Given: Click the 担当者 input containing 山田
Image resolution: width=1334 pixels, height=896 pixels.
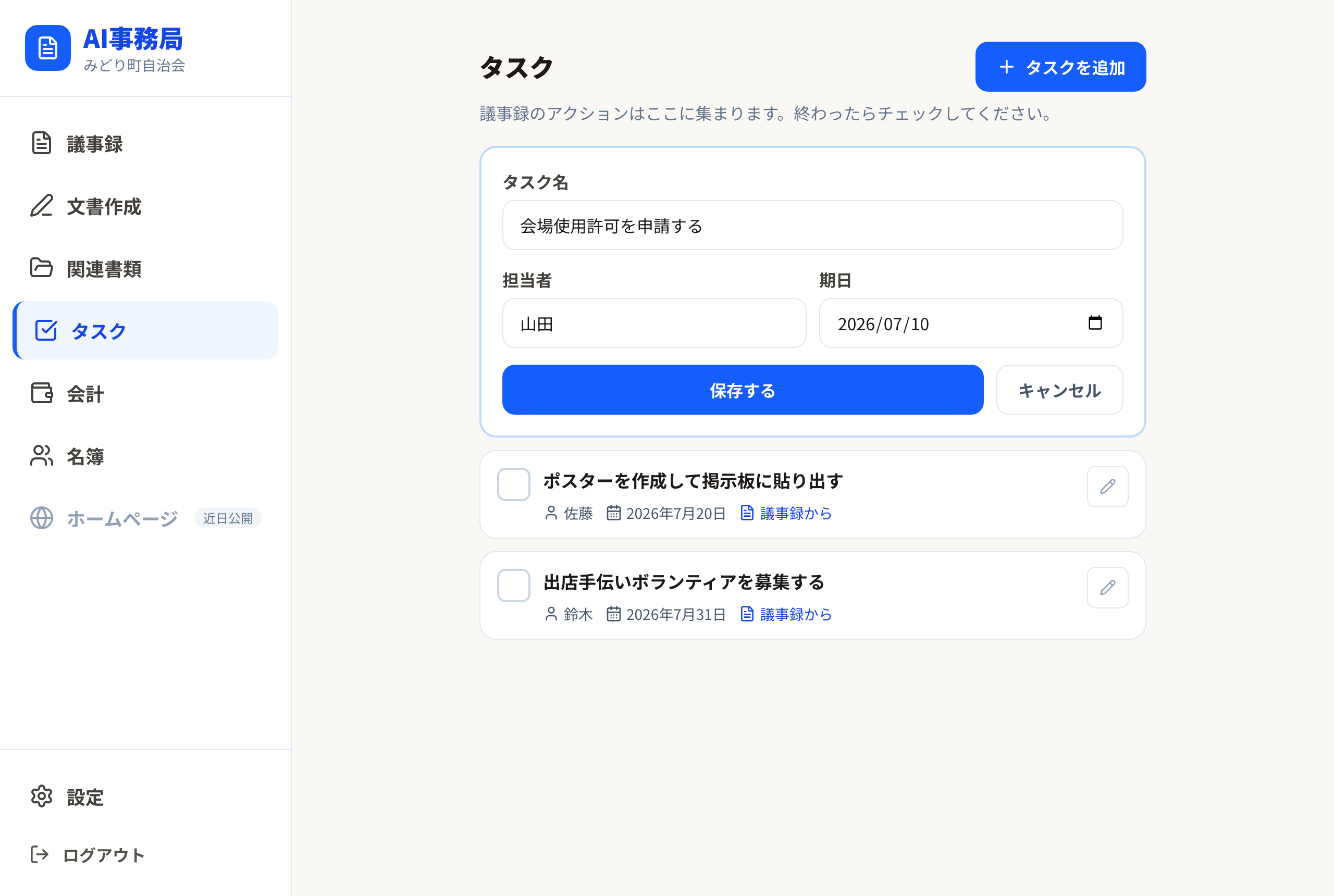Looking at the screenshot, I should (654, 323).
